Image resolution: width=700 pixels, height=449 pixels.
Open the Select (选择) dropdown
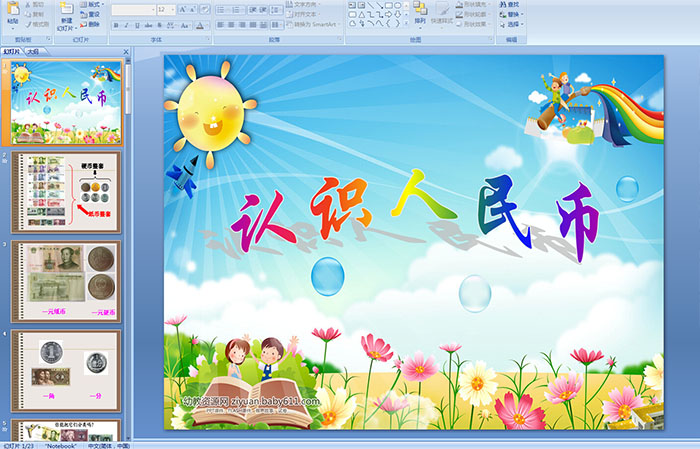tap(512, 24)
